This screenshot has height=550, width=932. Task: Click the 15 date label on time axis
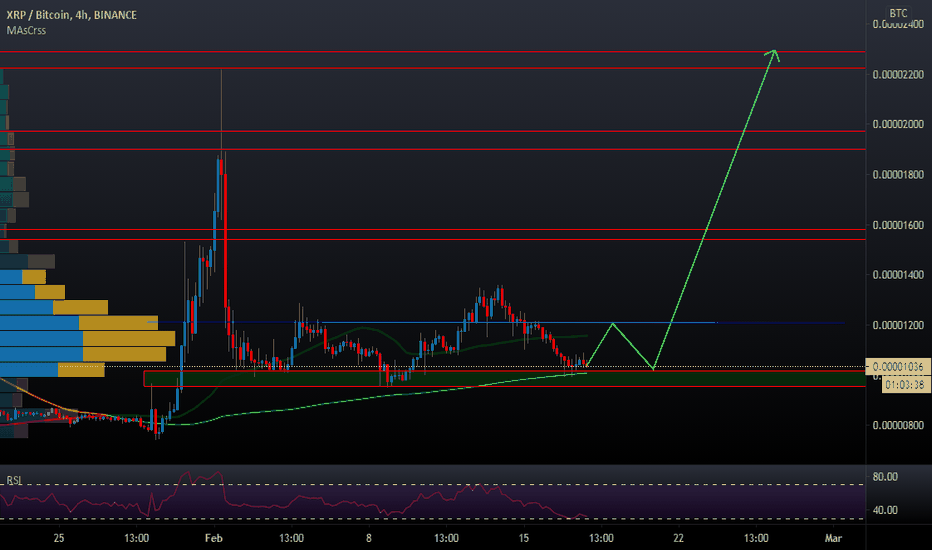(x=524, y=538)
